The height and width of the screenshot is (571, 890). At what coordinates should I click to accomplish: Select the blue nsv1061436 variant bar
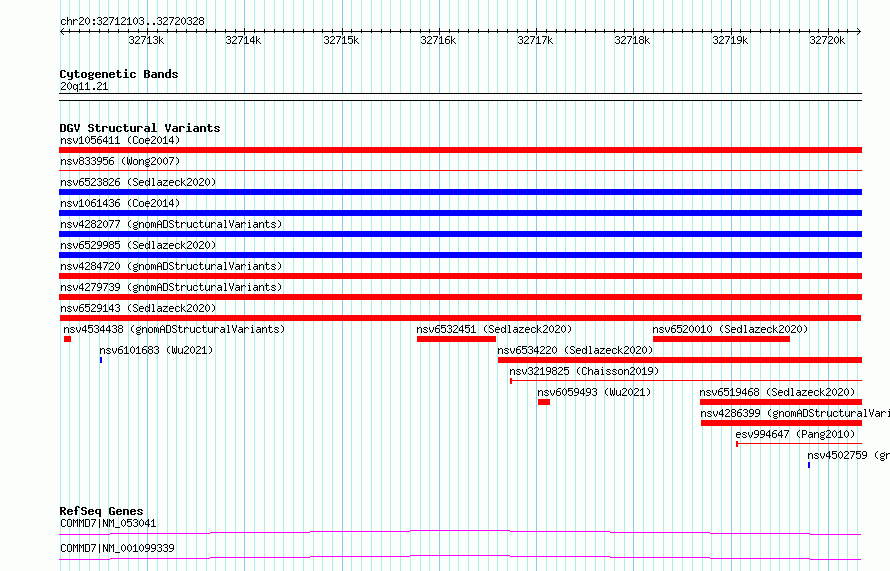[x=460, y=213]
